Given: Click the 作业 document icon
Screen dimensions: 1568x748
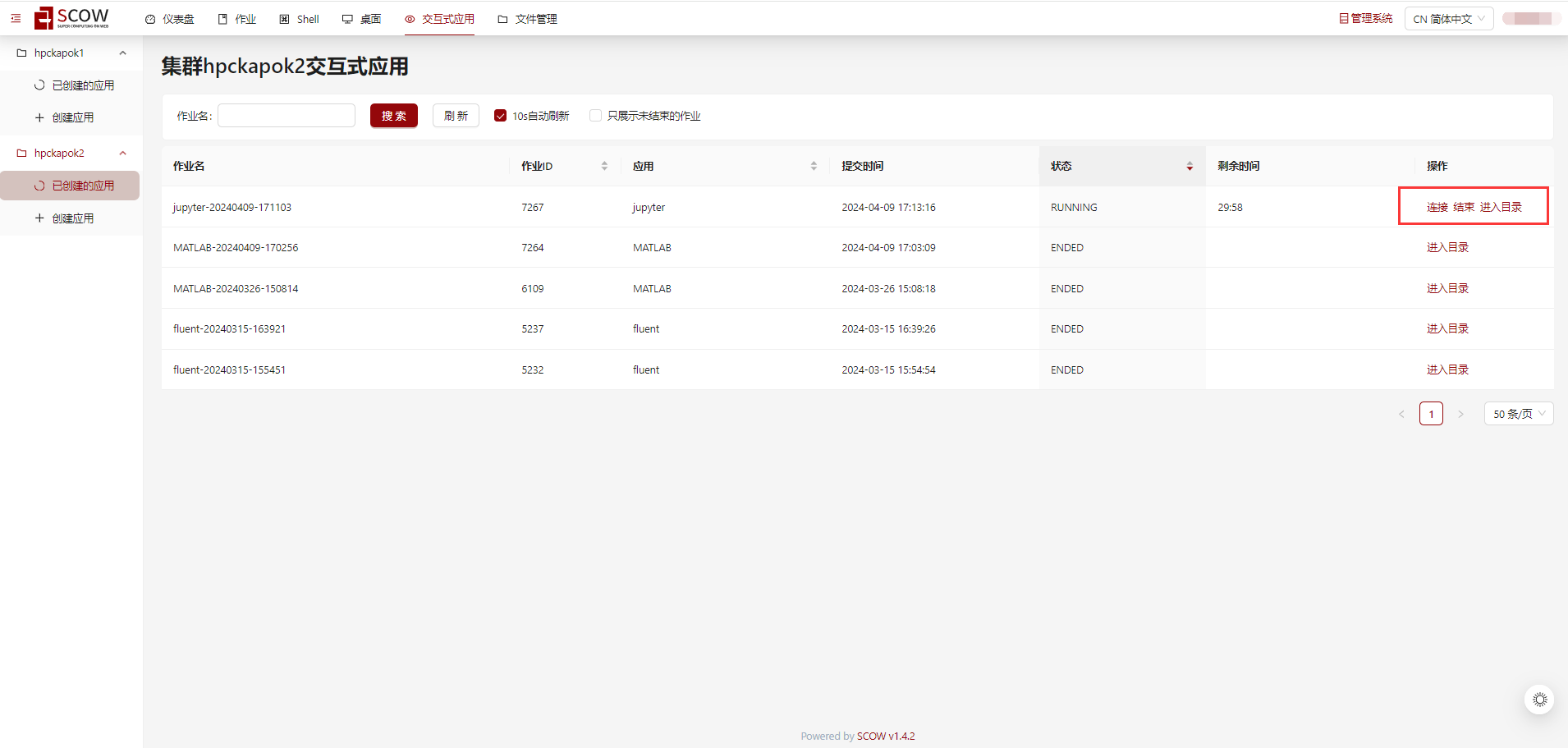Looking at the screenshot, I should point(222,19).
